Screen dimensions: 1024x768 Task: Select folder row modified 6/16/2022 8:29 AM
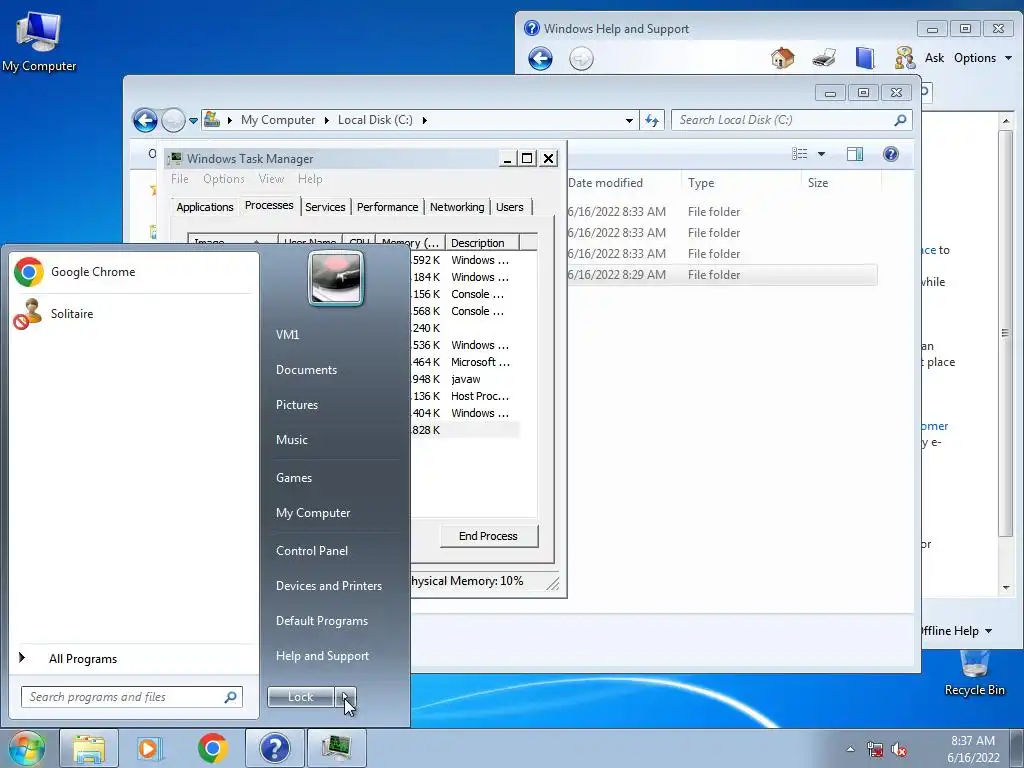coord(721,275)
